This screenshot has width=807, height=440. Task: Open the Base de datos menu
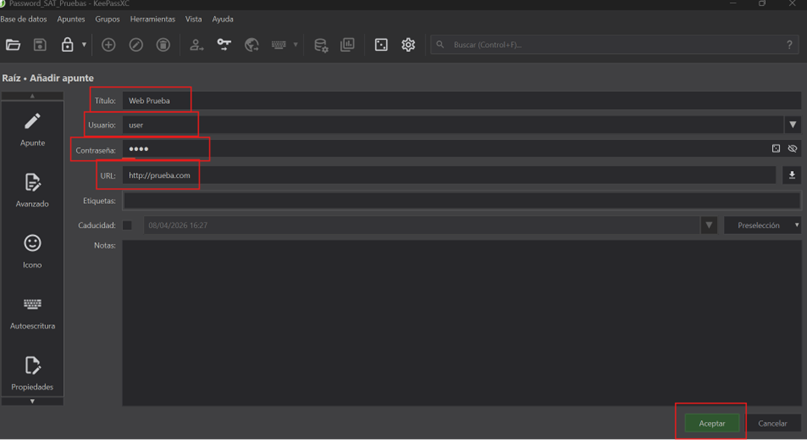click(x=24, y=19)
